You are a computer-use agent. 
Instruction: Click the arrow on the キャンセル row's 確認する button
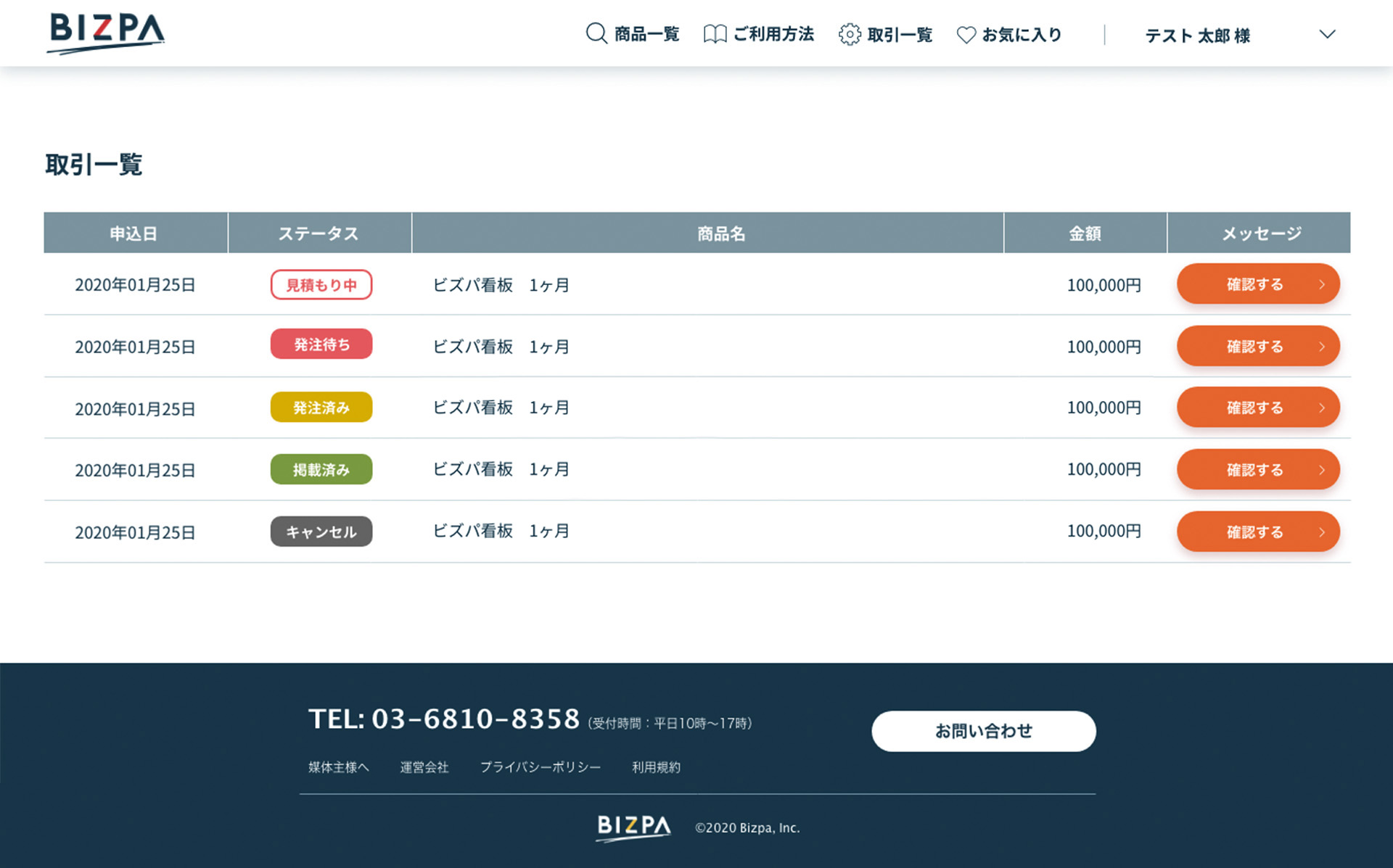point(1322,532)
